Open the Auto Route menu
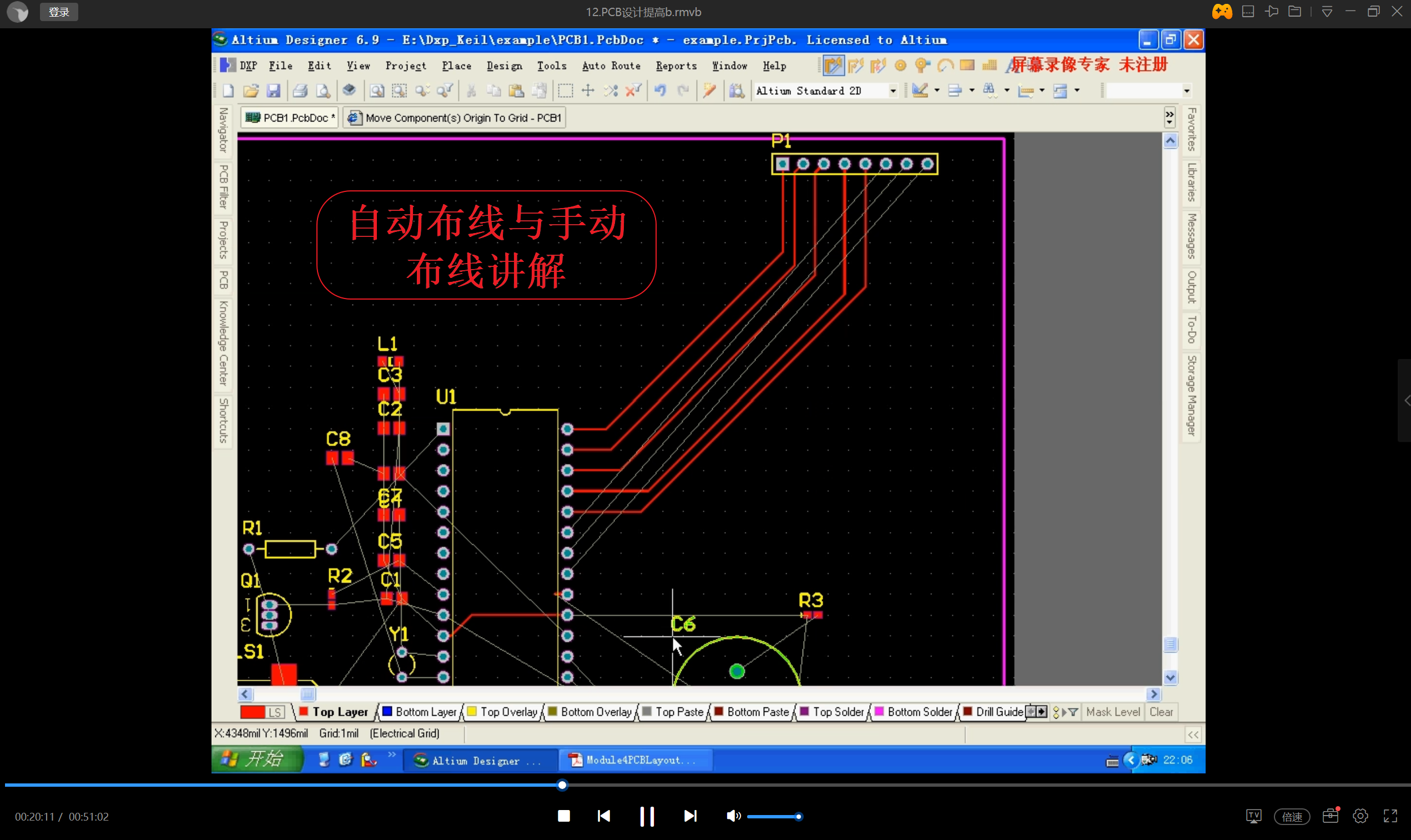Screen dimensions: 1411x840 [611, 65]
